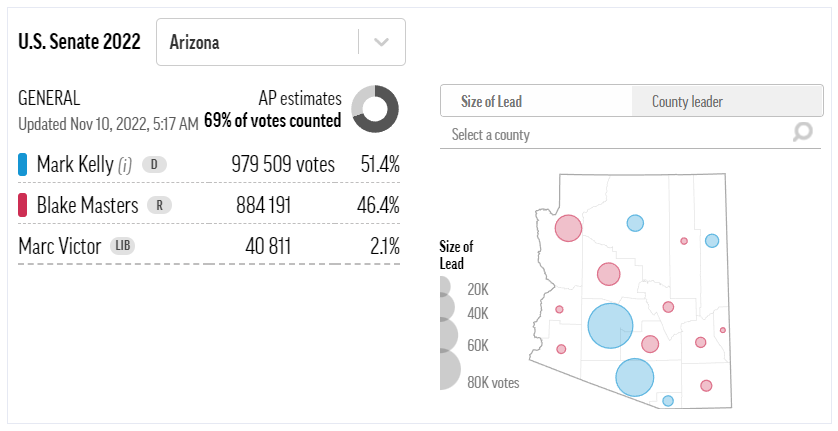Switch map to County leader view

(687, 101)
